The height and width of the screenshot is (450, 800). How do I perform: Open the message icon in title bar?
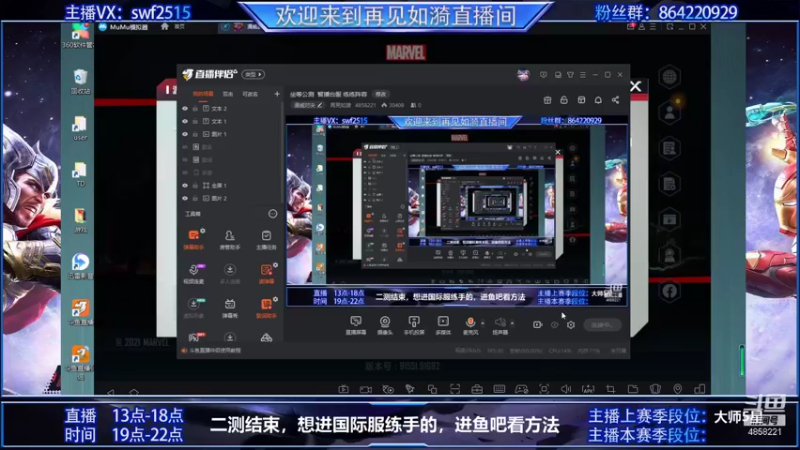click(543, 74)
